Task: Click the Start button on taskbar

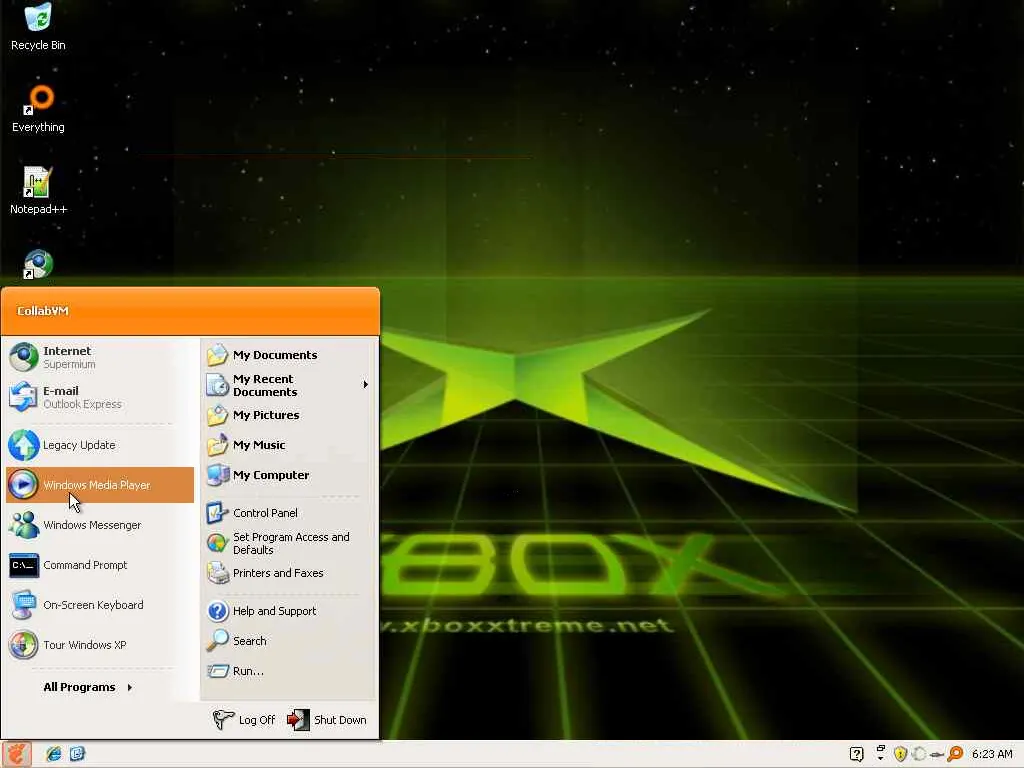Action: (16, 754)
